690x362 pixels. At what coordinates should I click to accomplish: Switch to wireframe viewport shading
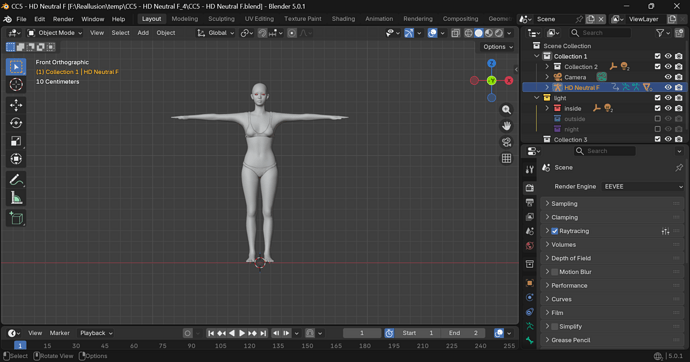469,33
